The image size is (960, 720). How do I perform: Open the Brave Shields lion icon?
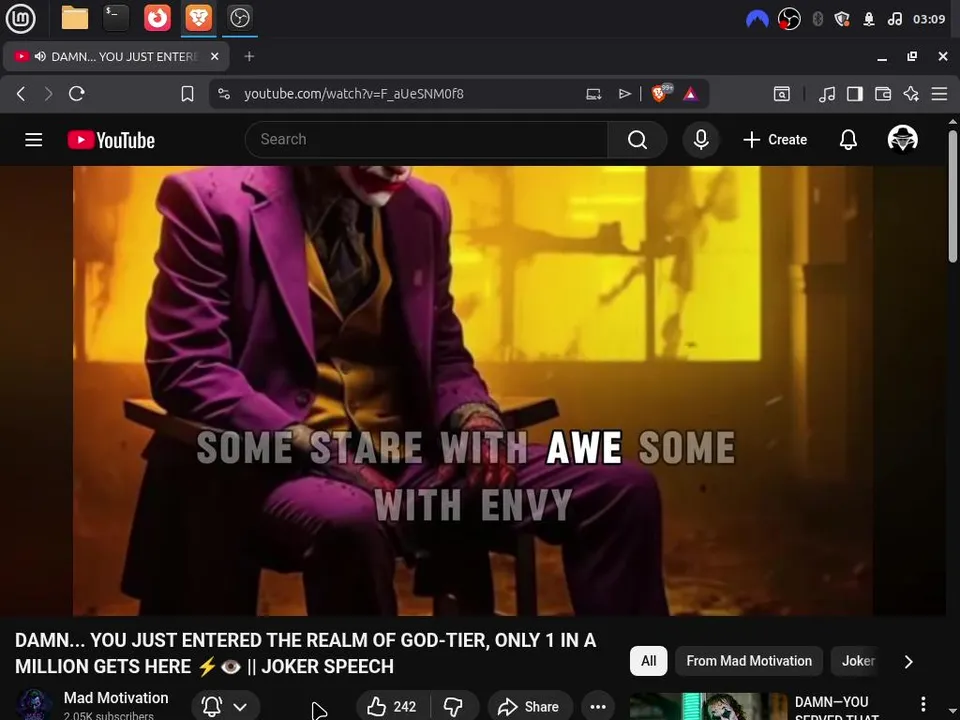(x=661, y=93)
